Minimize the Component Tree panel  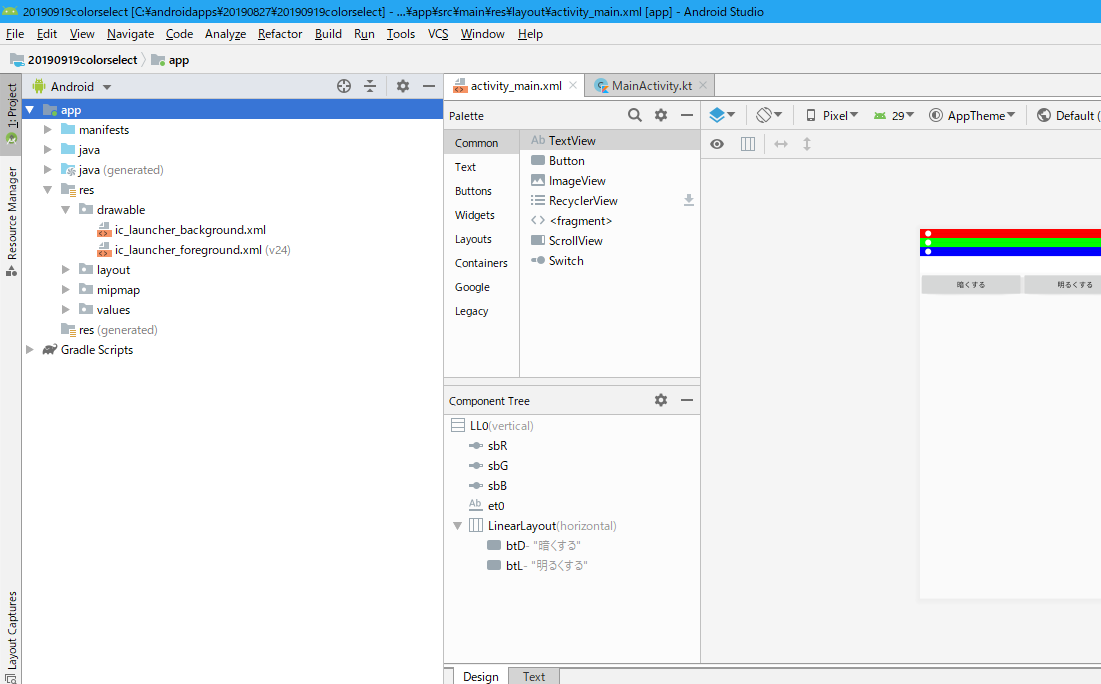(687, 400)
